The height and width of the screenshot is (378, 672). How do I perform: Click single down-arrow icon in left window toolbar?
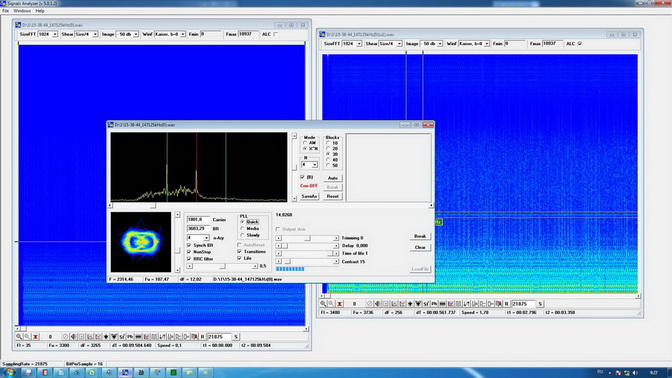tap(106, 337)
